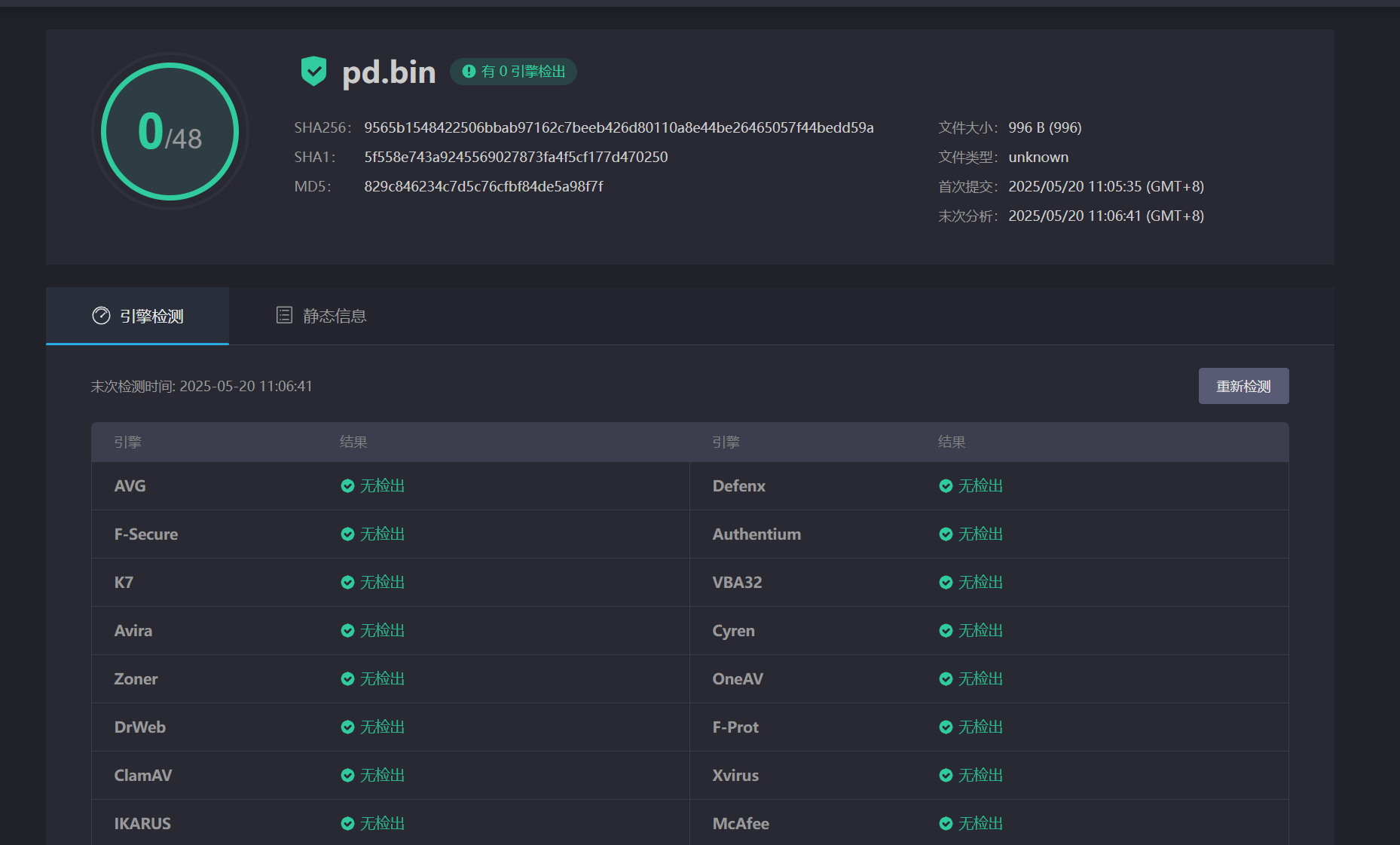This screenshot has height=845, width=1400.
Task: Click the VBA32 engine name
Action: (737, 583)
